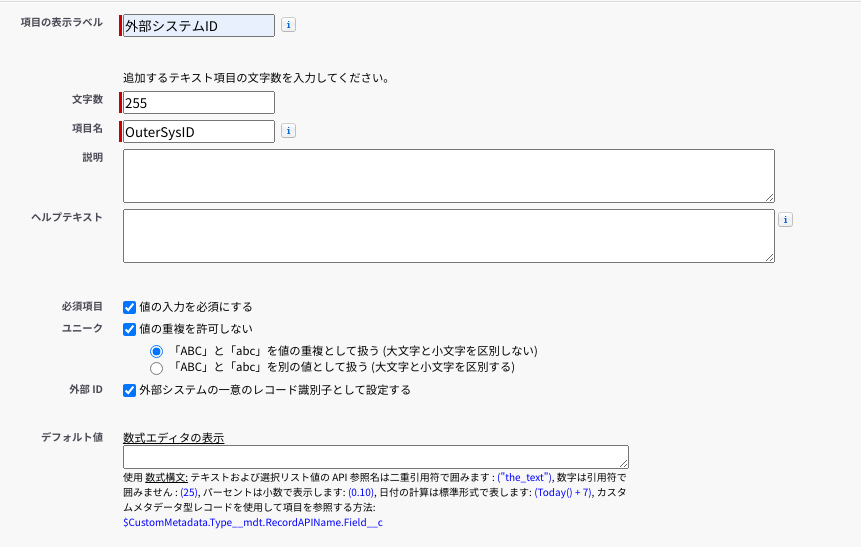Image resolution: width=861 pixels, height=547 pixels.
Task: Uncheck 外部システムの一意のレコード識別子 checkbox
Action: (130, 390)
